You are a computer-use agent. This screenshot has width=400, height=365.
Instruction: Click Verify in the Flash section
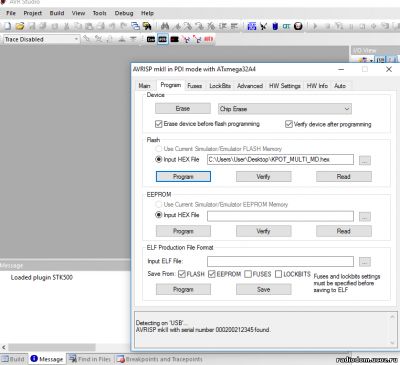(x=264, y=177)
